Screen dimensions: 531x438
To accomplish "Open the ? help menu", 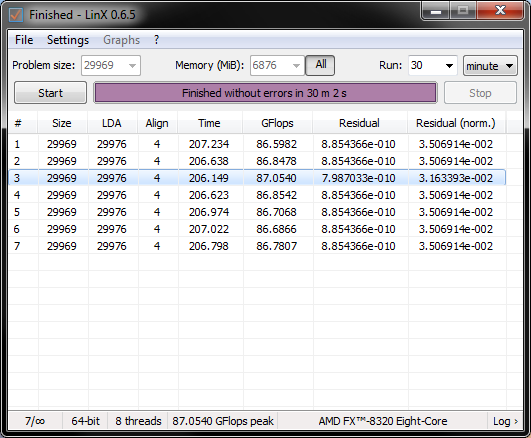I will pyautogui.click(x=156, y=40).
